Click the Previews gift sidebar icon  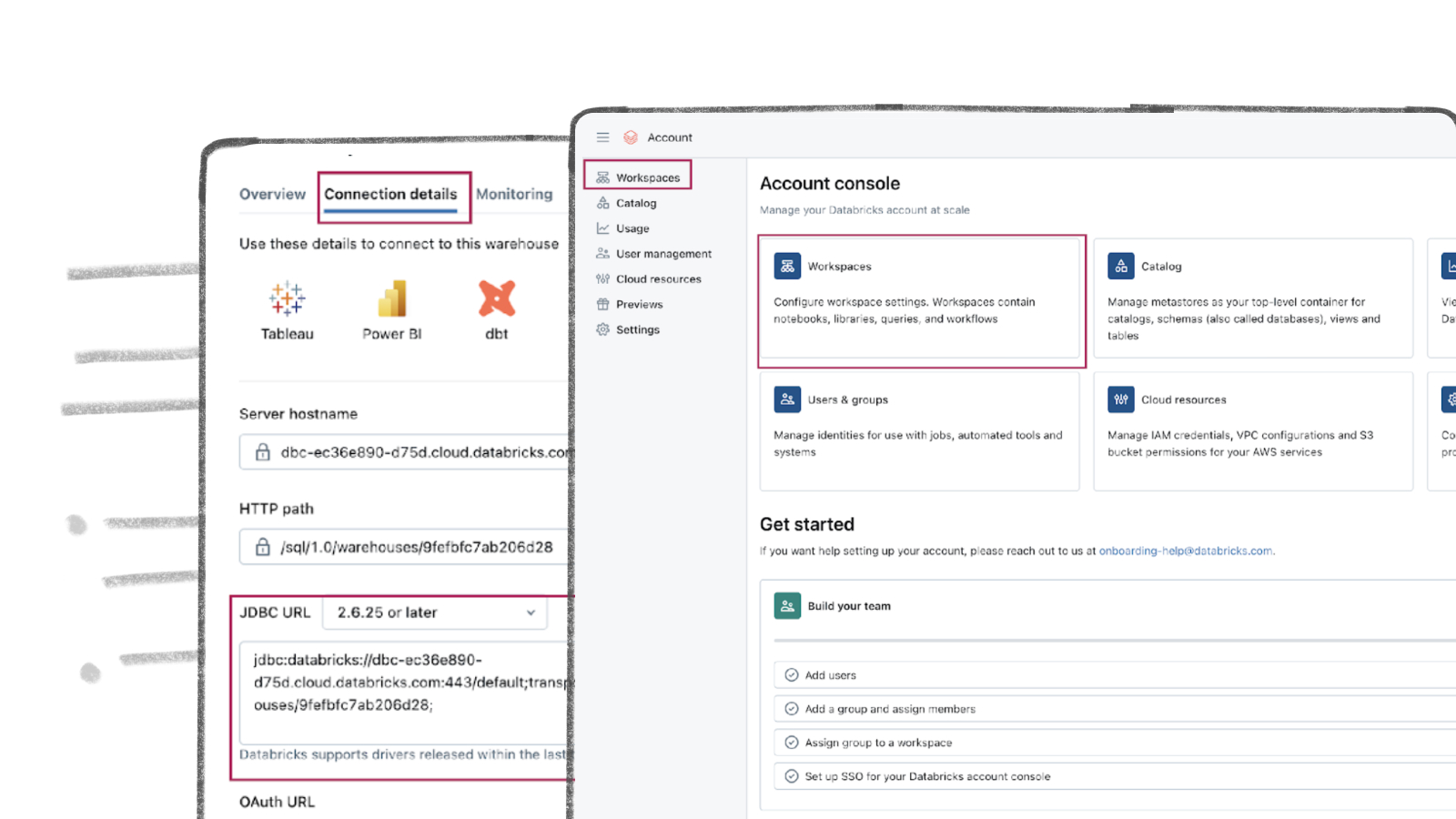602,304
